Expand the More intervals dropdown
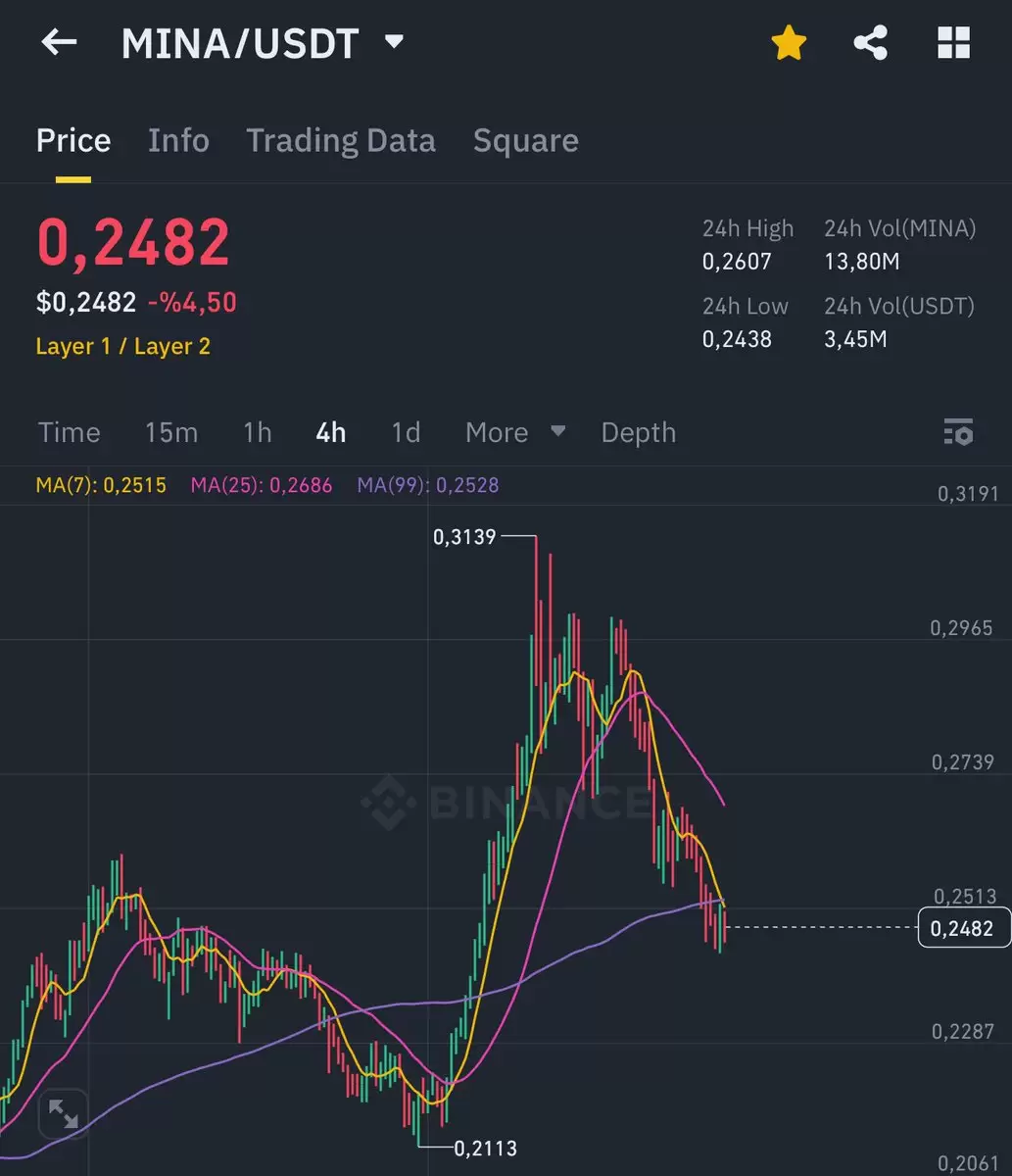 tap(515, 432)
